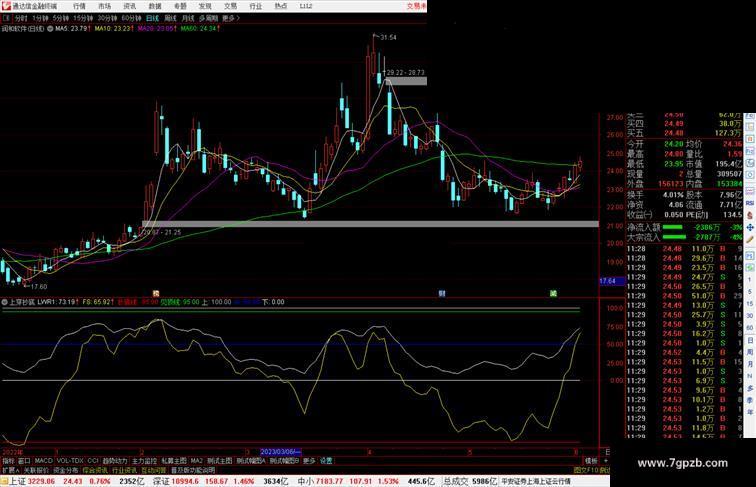This screenshot has width=756, height=487.
Task: Switch to 5分钟 period tab
Action: click(x=61, y=18)
